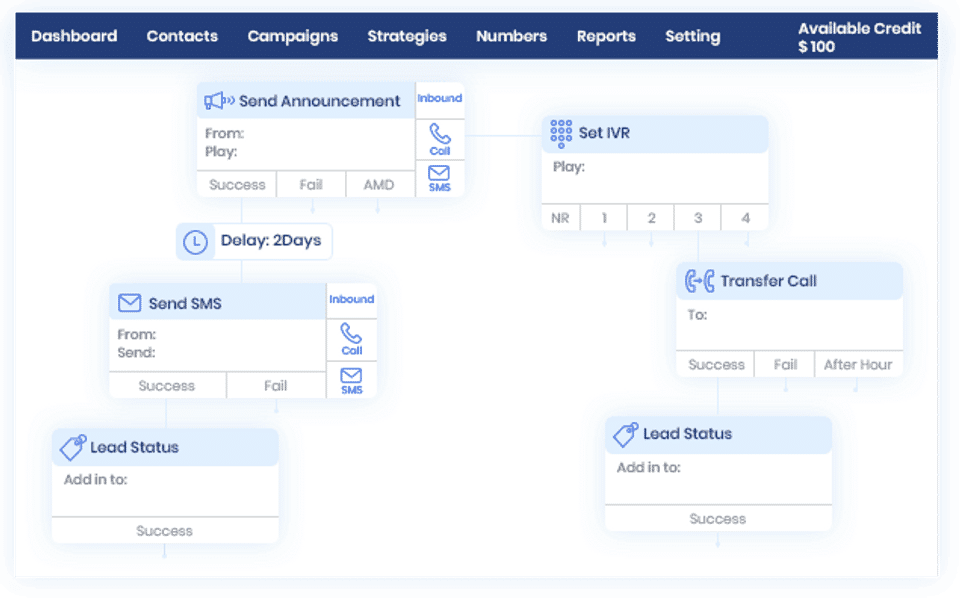Click Add in to: on right Lead Status node
This screenshot has width=960, height=612.
pyautogui.click(x=648, y=468)
